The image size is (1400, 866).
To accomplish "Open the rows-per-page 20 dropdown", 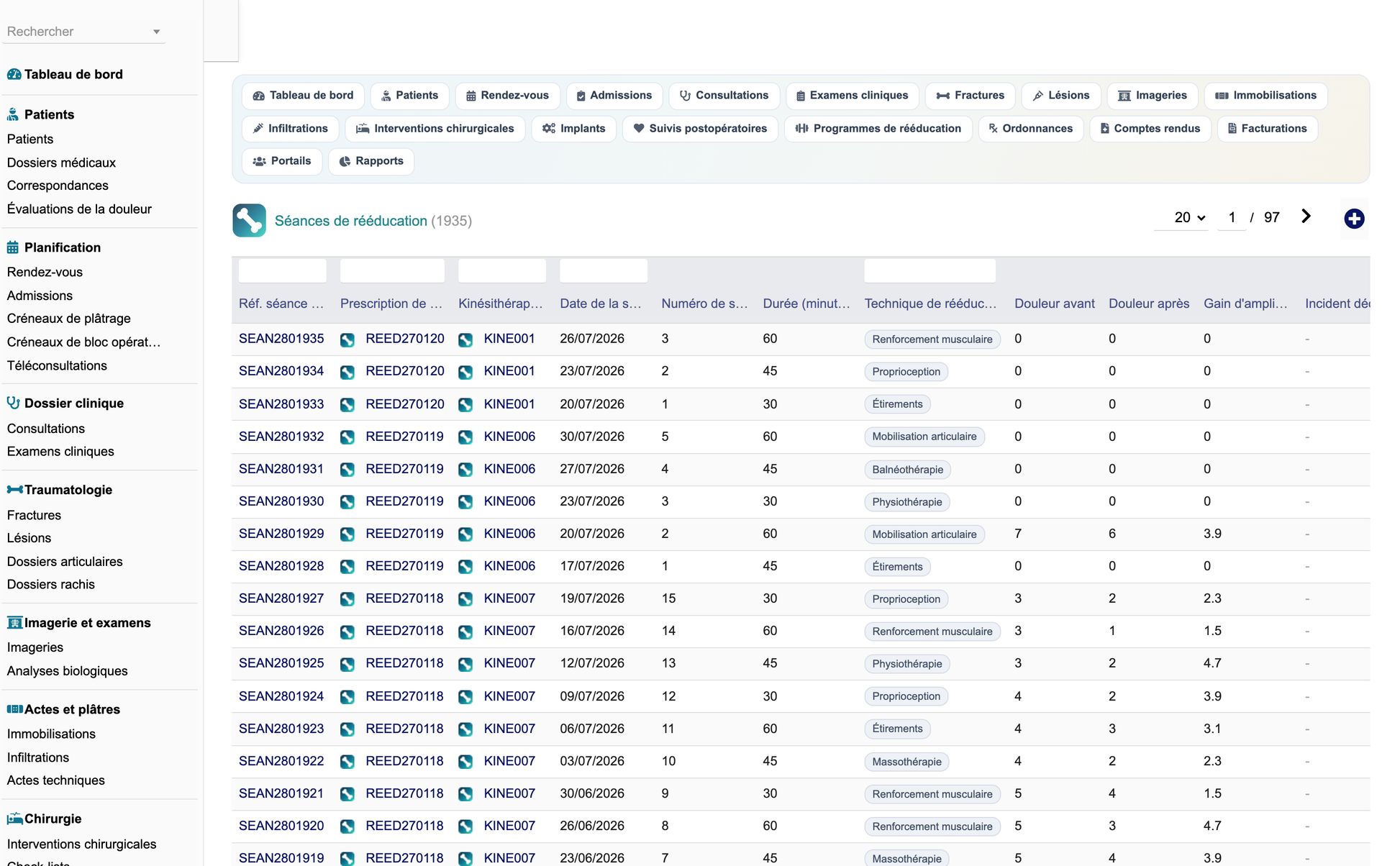I will pos(1190,217).
